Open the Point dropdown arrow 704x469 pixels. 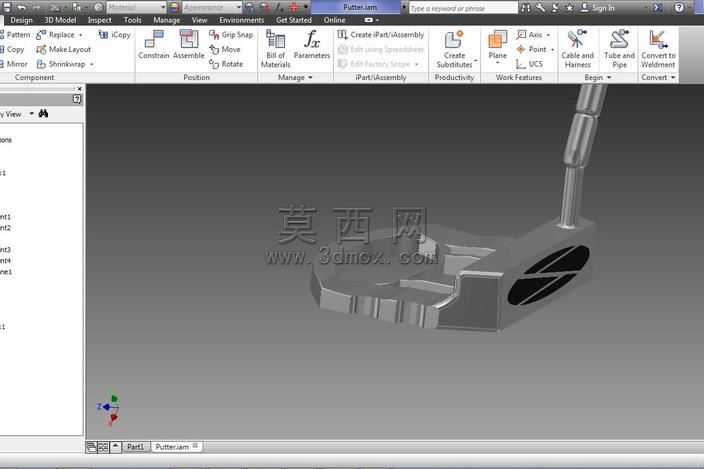tap(552, 50)
